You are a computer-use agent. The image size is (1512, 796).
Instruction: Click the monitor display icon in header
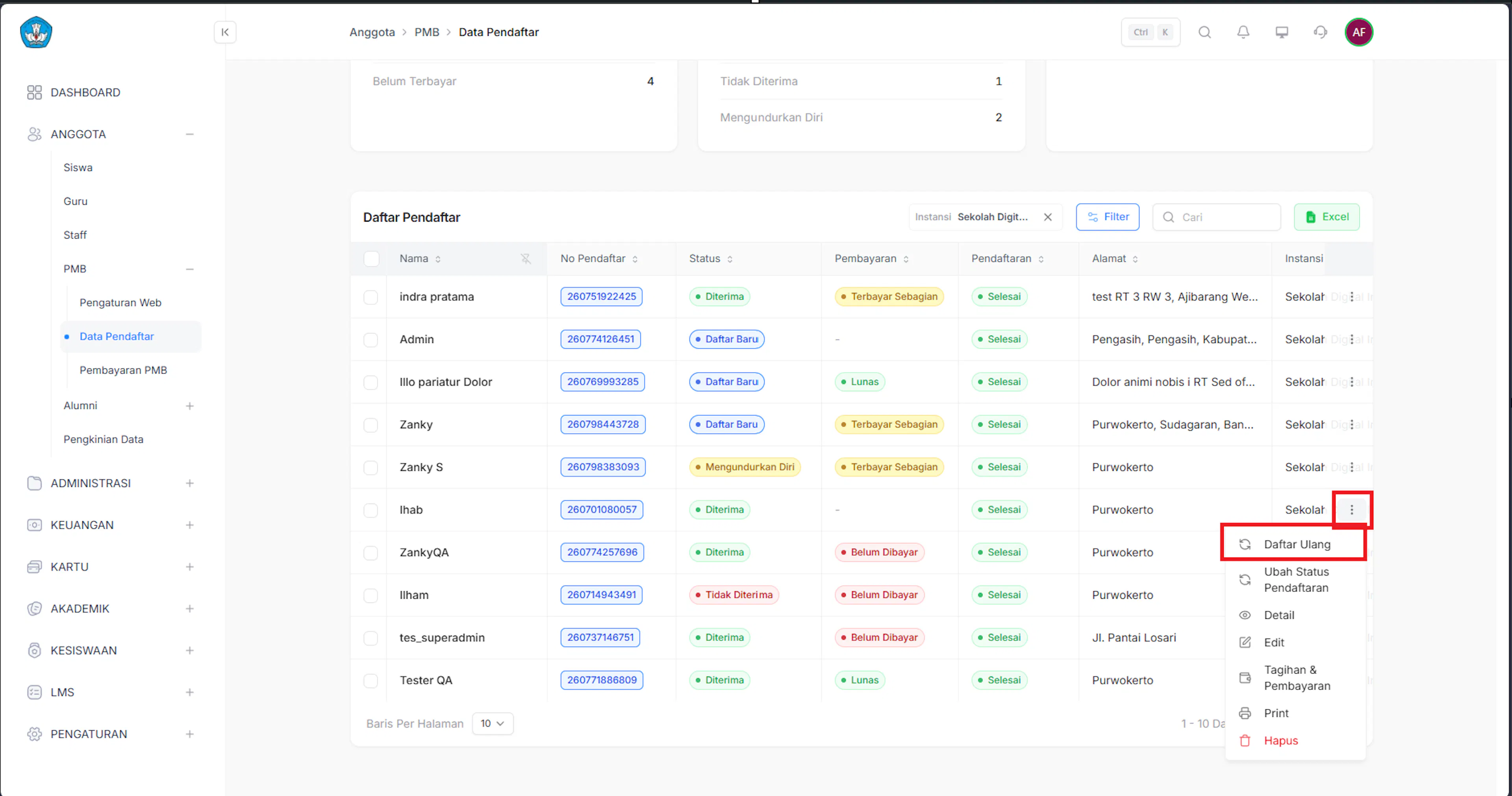(x=1282, y=32)
